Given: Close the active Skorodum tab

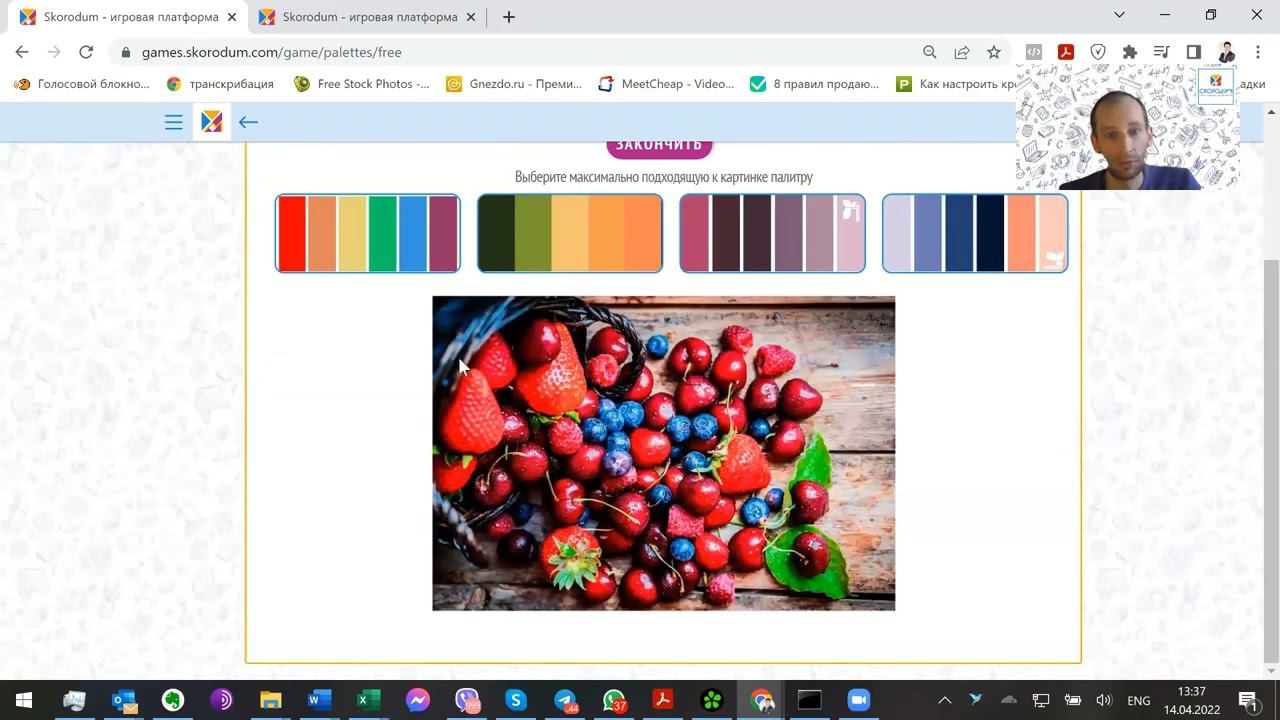Looking at the screenshot, I should pyautogui.click(x=231, y=17).
